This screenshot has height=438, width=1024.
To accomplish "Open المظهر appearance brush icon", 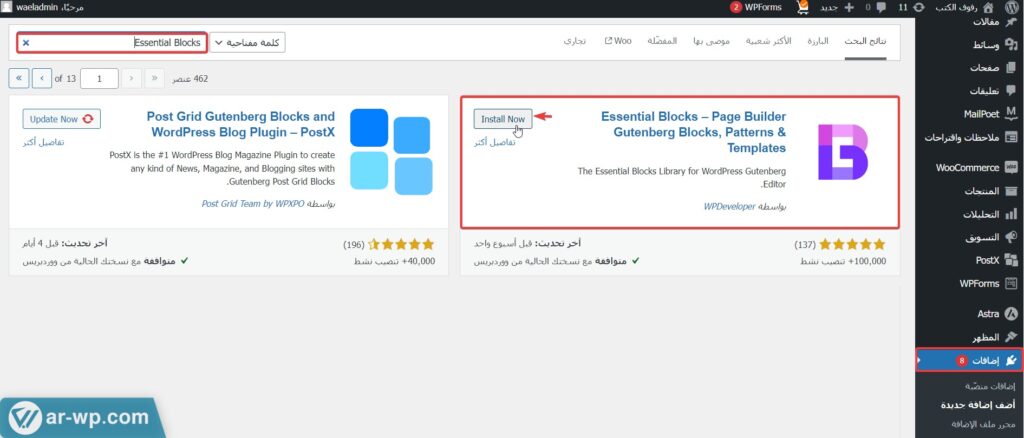I will [1011, 337].
